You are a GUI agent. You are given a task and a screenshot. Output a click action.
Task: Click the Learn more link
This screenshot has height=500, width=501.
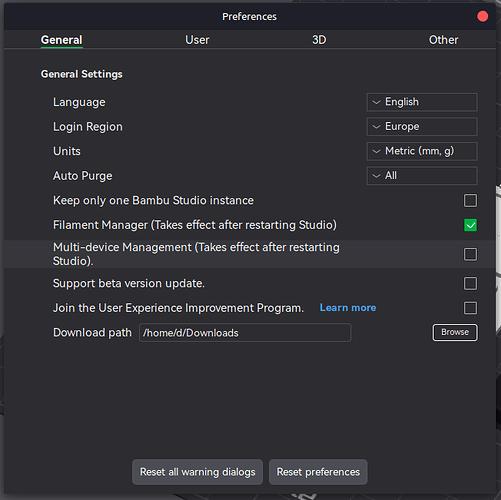click(348, 308)
